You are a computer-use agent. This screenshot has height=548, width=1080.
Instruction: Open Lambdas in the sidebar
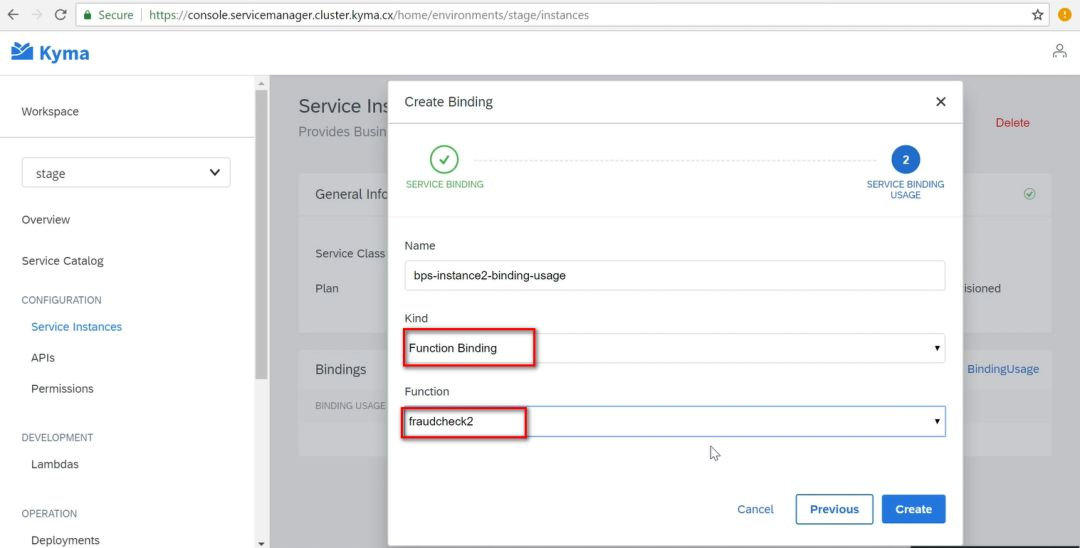55,464
